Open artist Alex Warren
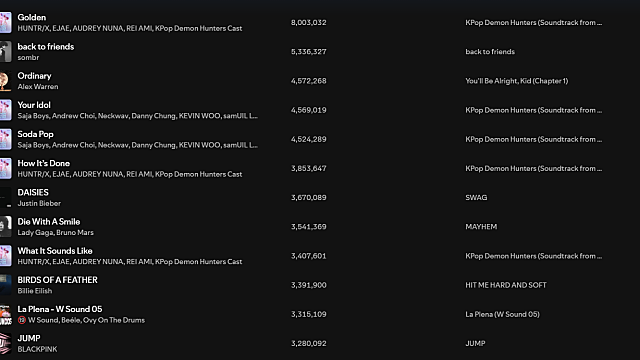Screen dimensions: 640x360 38,87
